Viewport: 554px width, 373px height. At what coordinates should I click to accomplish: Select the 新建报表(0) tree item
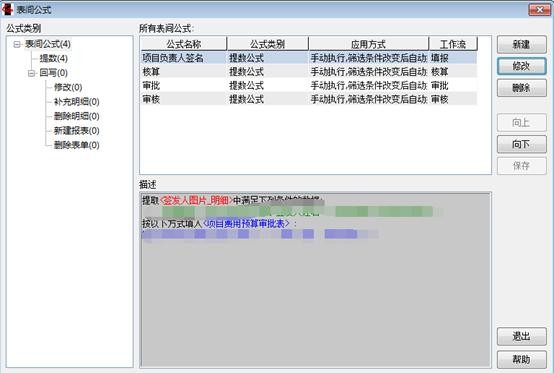tap(76, 131)
